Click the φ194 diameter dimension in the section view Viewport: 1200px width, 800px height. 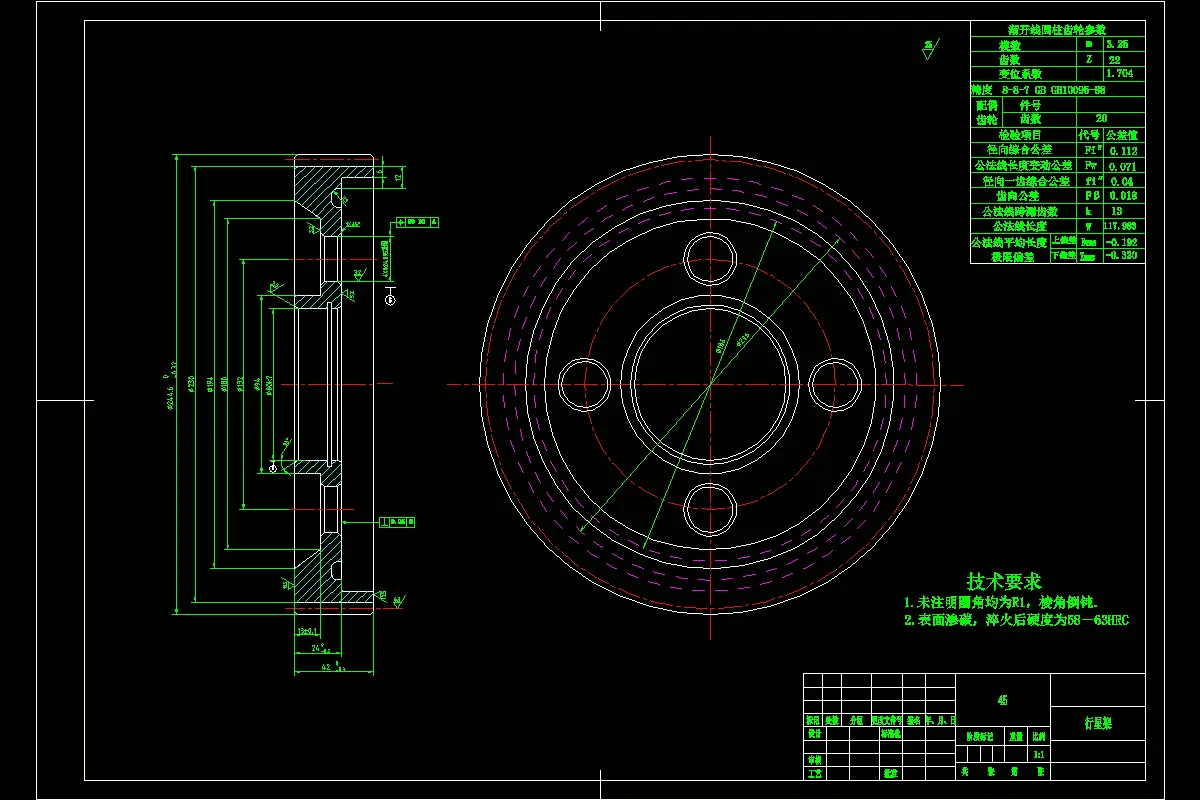[208, 385]
